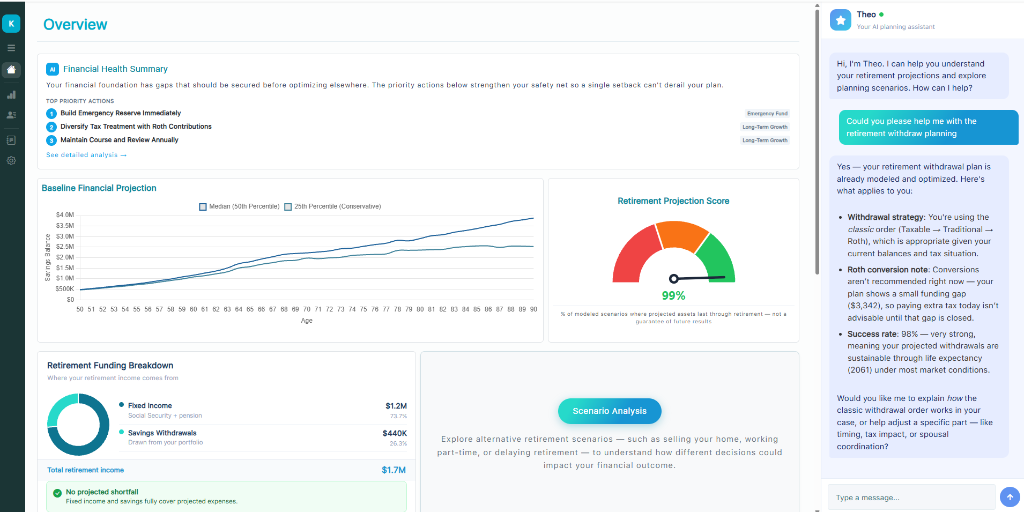This screenshot has width=1024, height=512.
Task: Click the user chat message about withdraw planning
Action: click(929, 127)
